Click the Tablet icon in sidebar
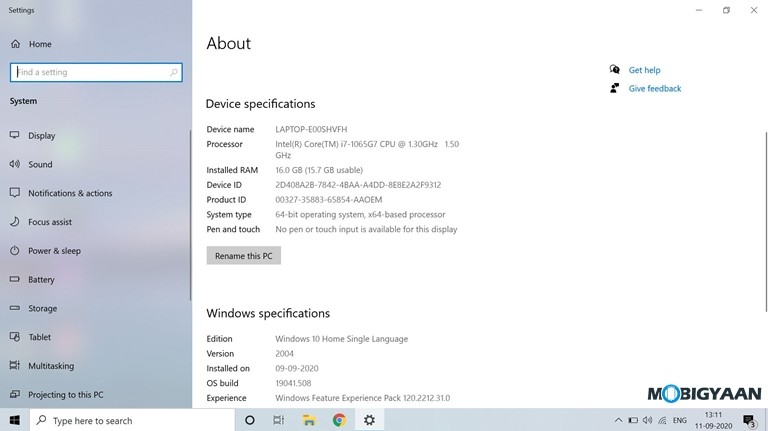 coord(15,337)
